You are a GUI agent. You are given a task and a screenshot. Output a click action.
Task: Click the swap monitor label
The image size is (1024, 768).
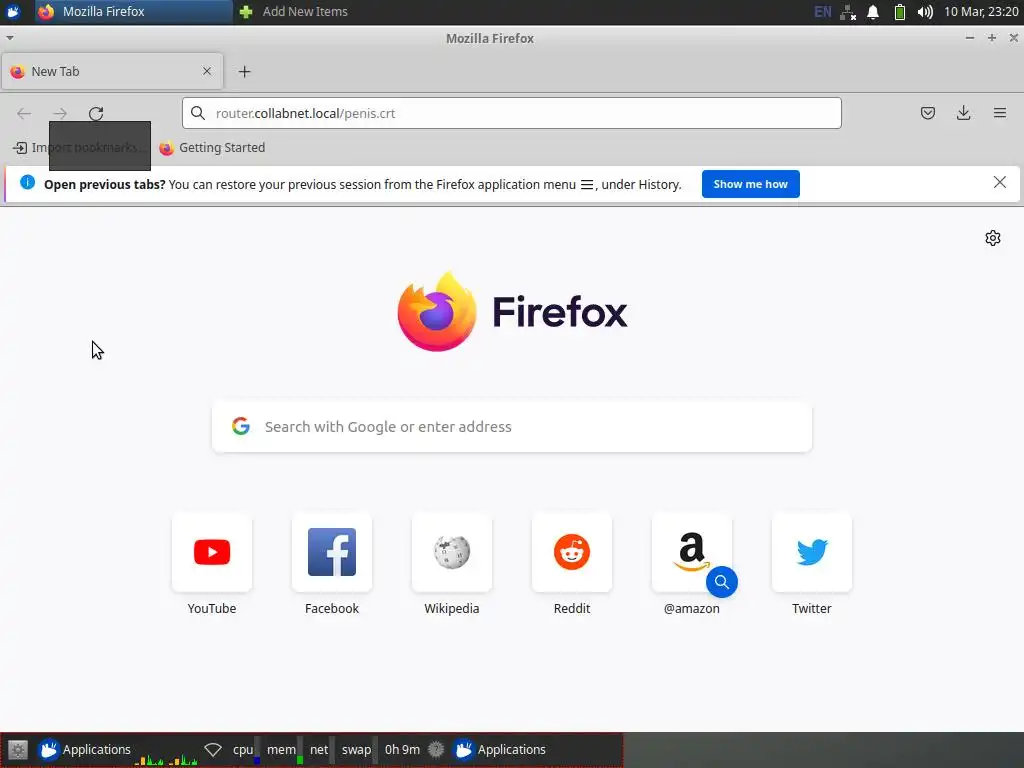point(357,750)
